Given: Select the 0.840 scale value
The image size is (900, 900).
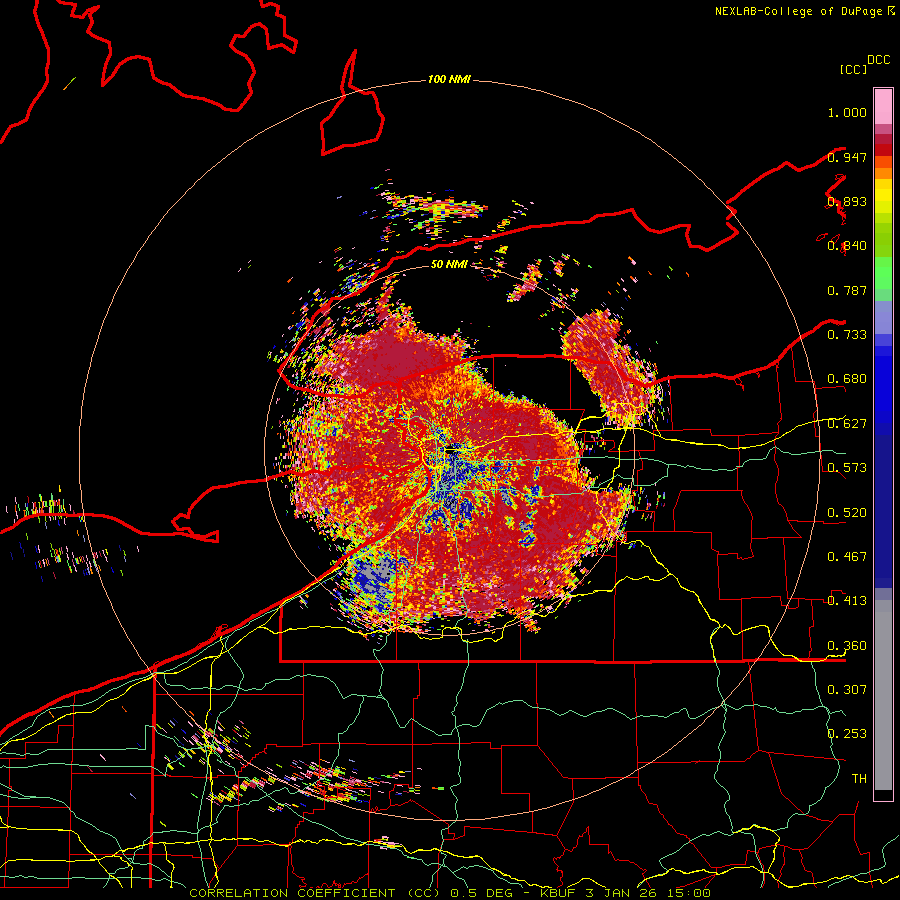Looking at the screenshot, I should tap(847, 246).
